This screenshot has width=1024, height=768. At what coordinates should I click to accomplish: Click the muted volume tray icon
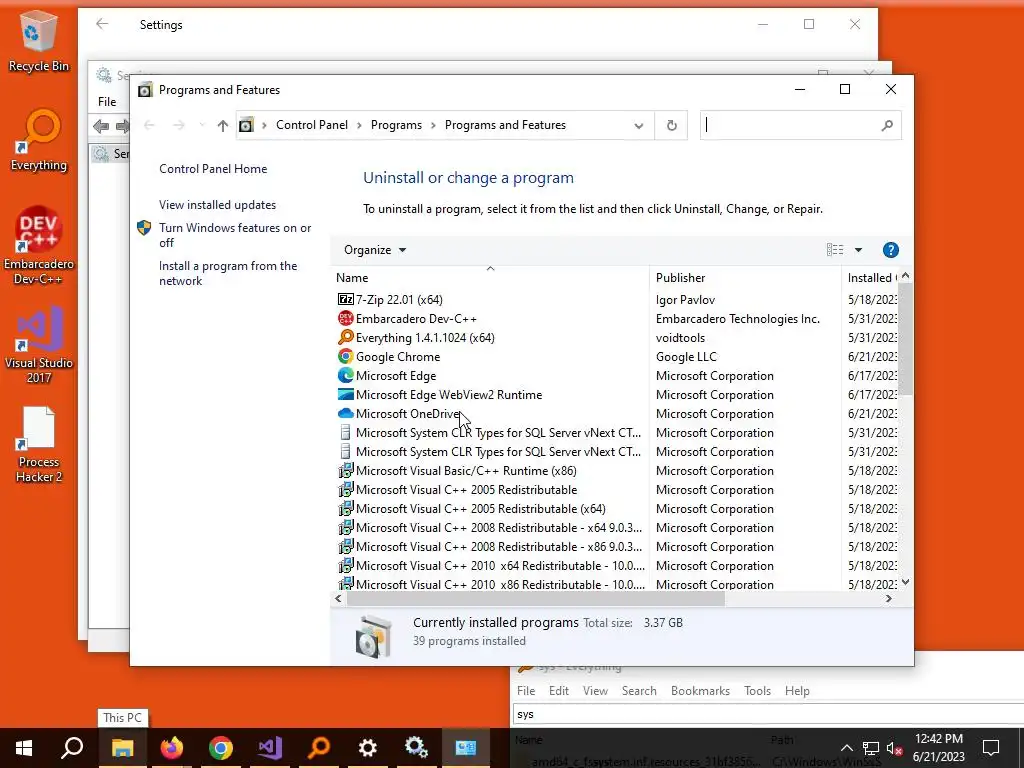pyautogui.click(x=895, y=748)
